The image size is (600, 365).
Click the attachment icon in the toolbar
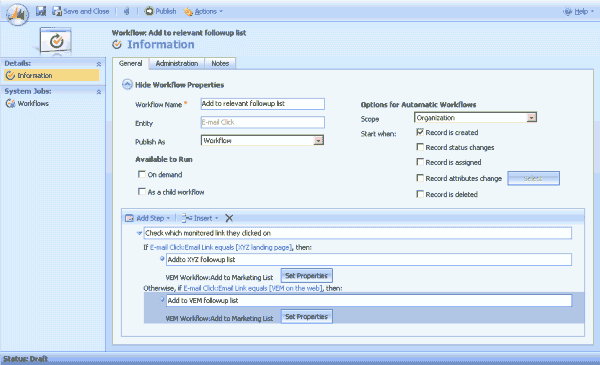point(127,11)
